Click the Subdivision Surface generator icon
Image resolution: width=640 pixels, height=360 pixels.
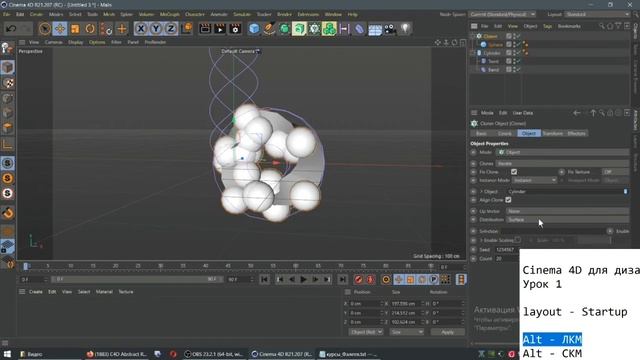click(x=284, y=29)
